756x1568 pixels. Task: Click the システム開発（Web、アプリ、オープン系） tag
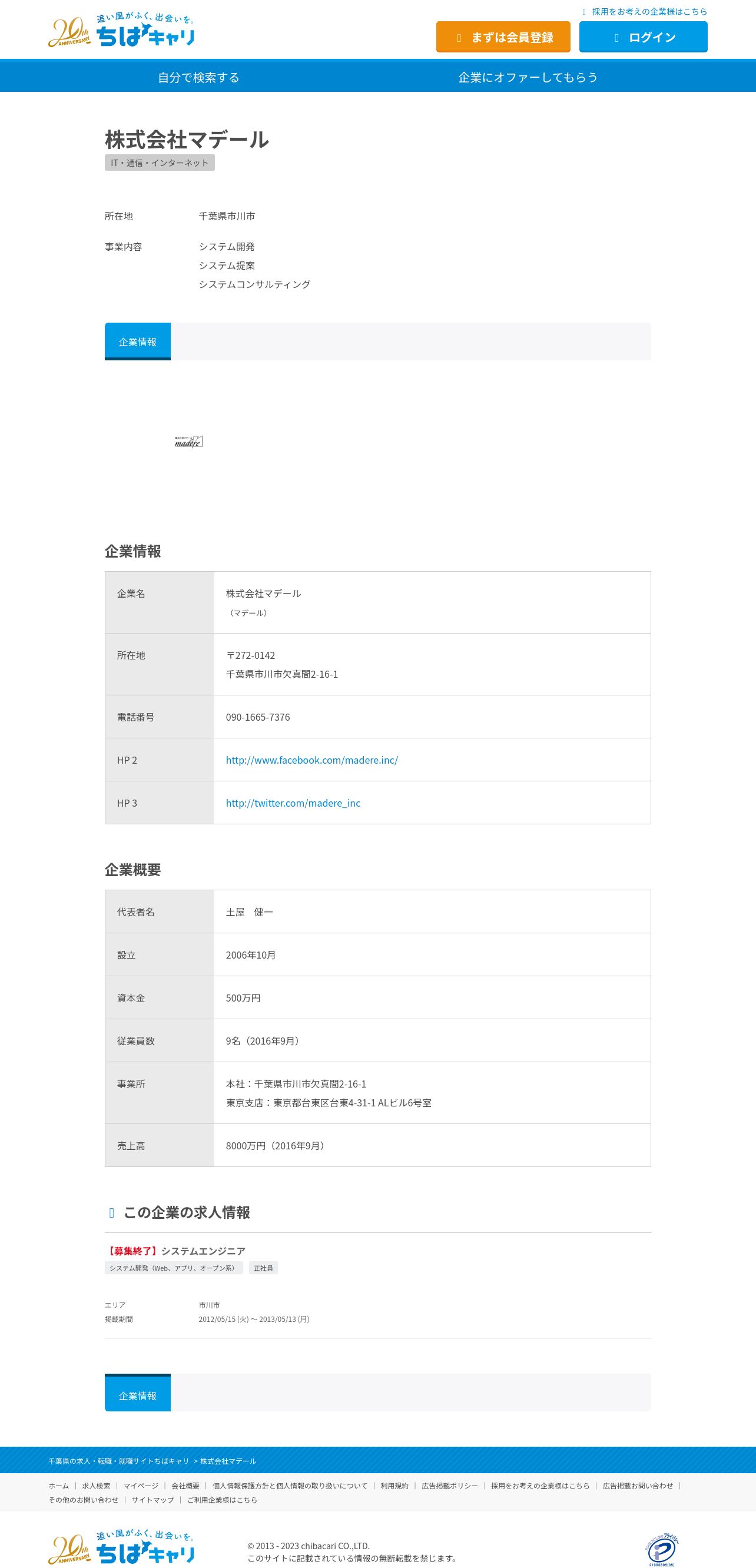[x=174, y=1268]
